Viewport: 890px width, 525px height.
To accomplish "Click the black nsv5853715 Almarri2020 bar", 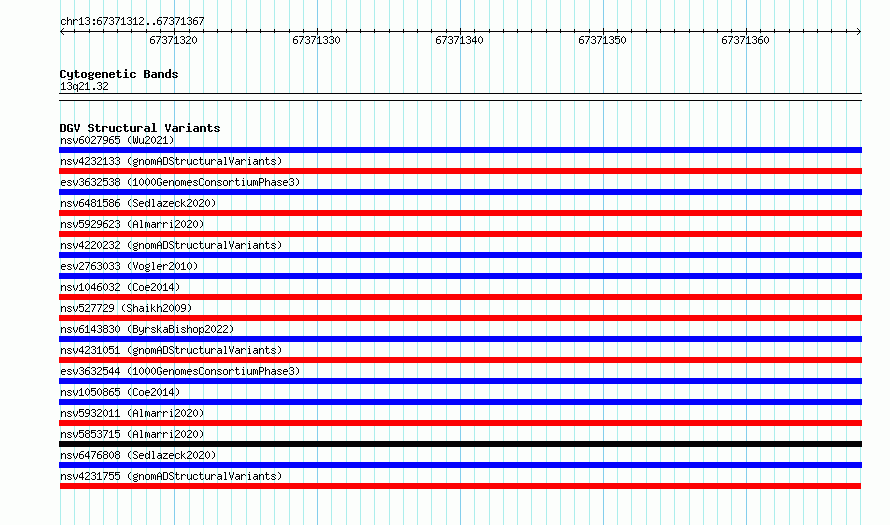I will click(460, 444).
